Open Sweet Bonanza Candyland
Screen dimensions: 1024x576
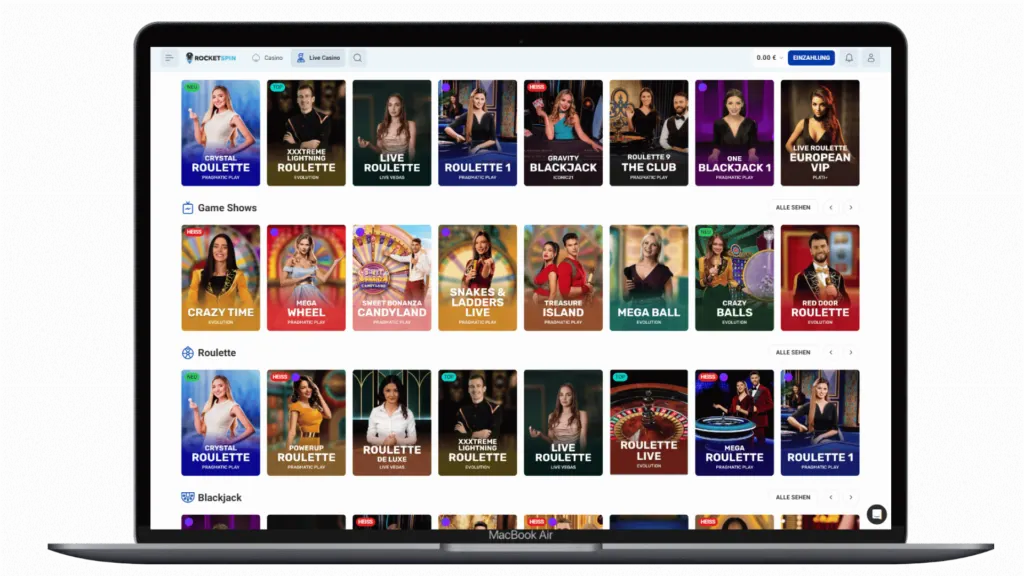pyautogui.click(x=392, y=278)
